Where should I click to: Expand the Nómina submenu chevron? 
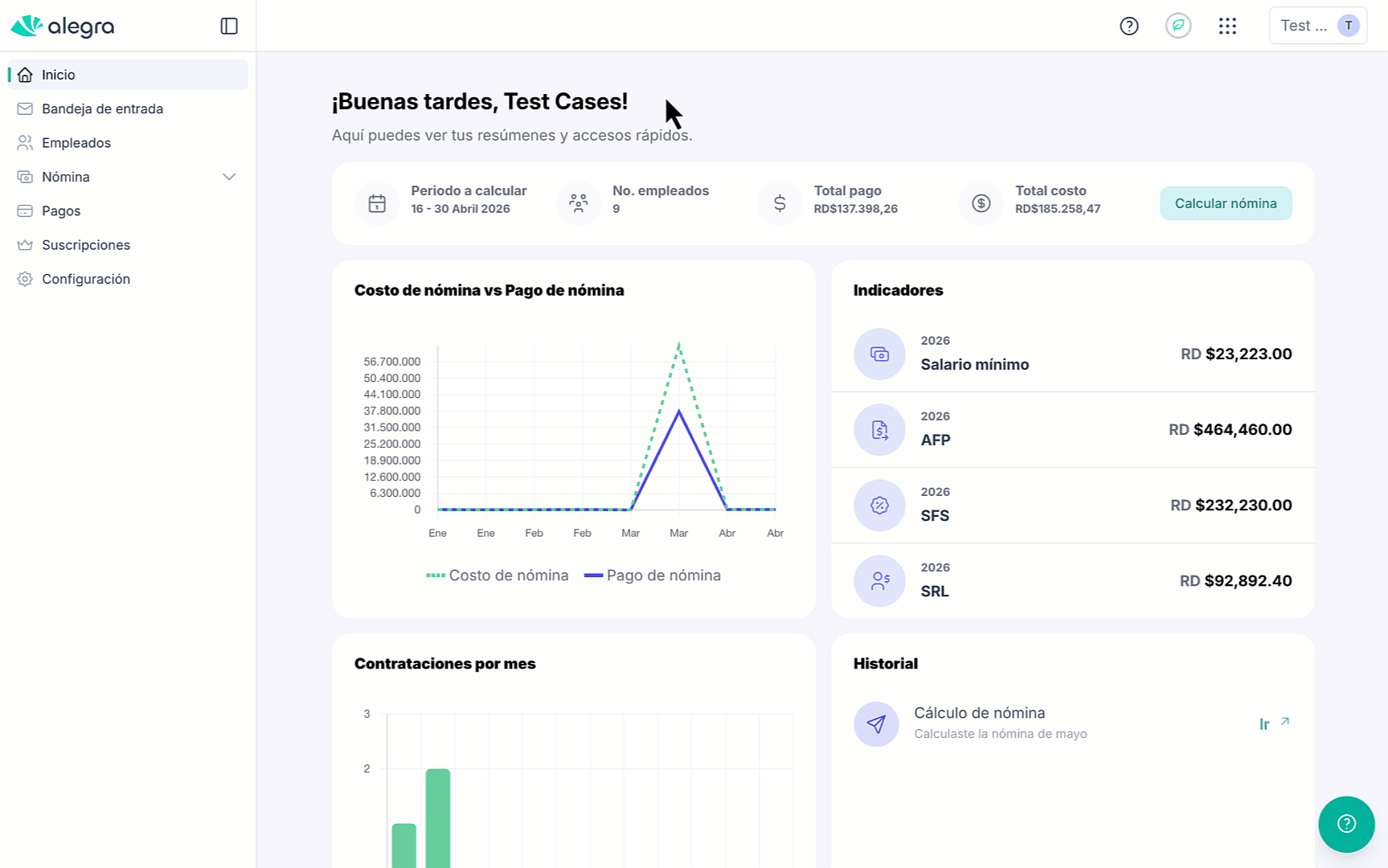[229, 177]
